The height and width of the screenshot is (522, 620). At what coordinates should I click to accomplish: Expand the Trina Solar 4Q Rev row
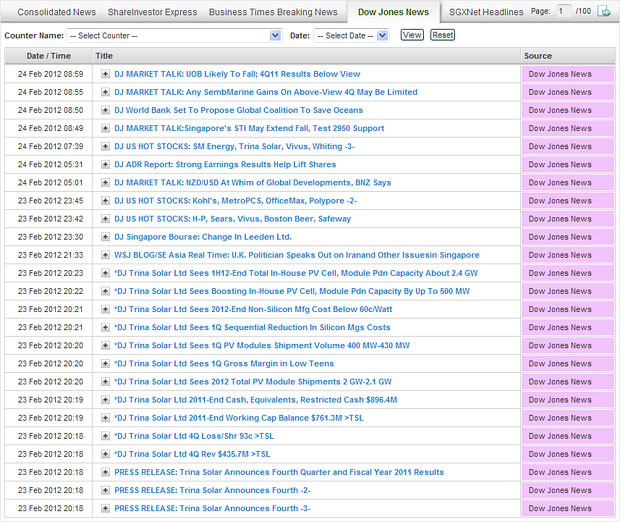coord(105,454)
